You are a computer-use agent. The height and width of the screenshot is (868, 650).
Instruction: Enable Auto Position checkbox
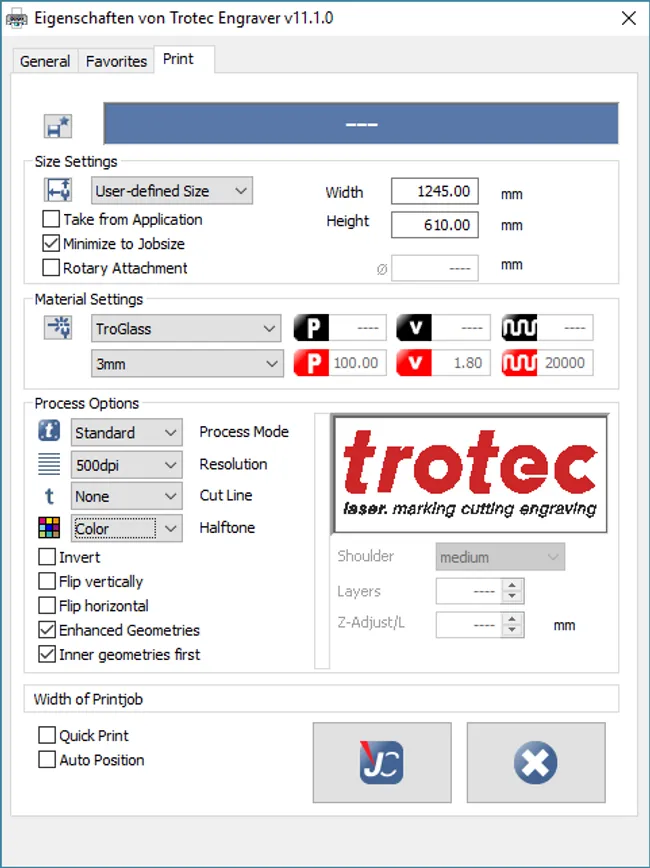(47, 760)
